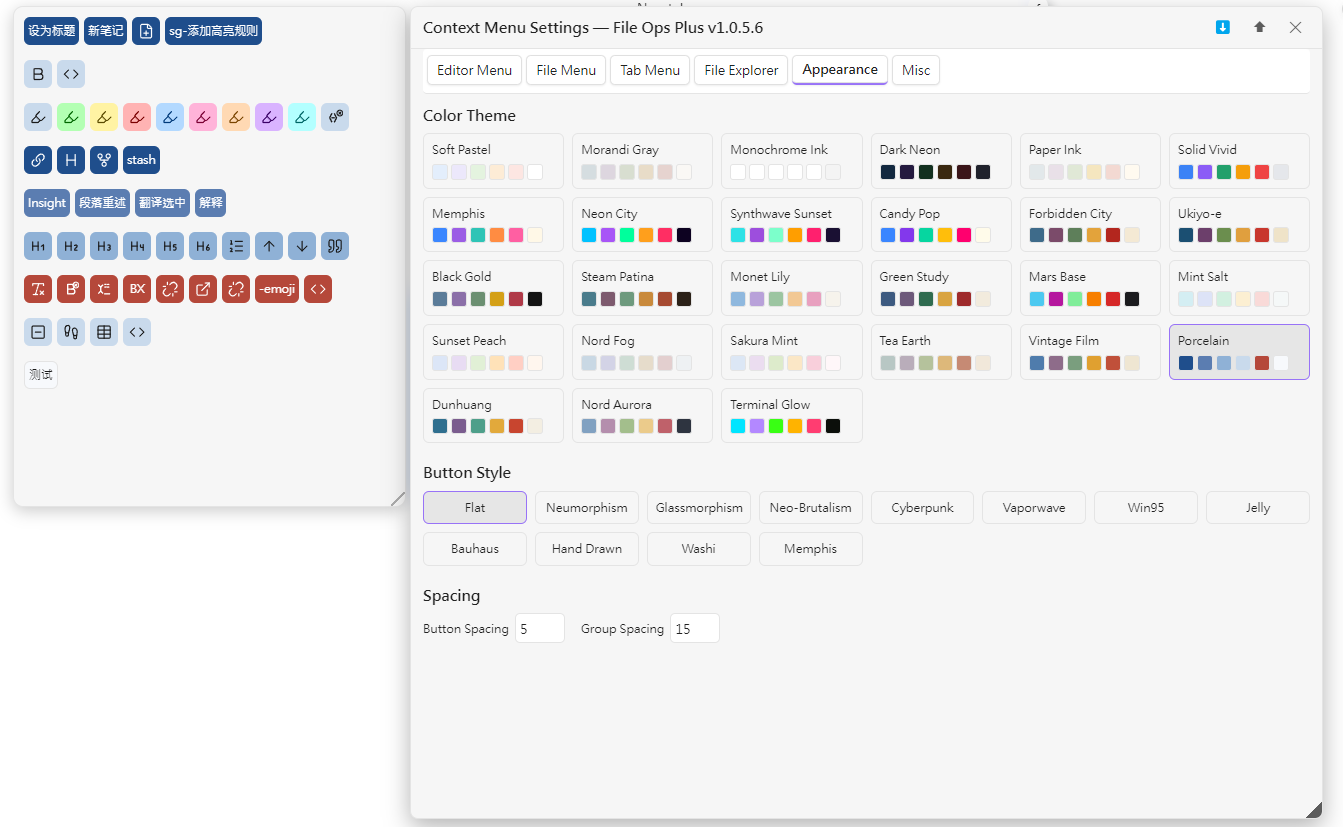Click the dark blue link icon
The image size is (1343, 827).
38,160
